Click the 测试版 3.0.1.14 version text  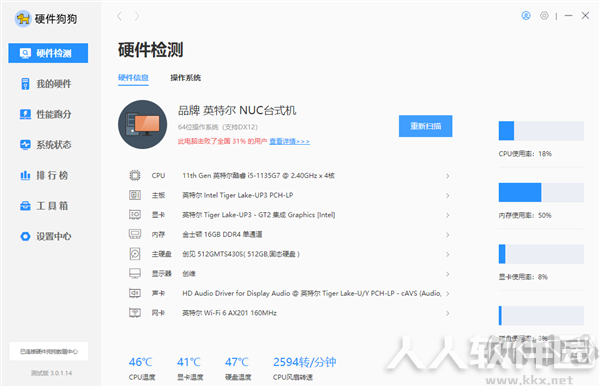[x=51, y=373]
